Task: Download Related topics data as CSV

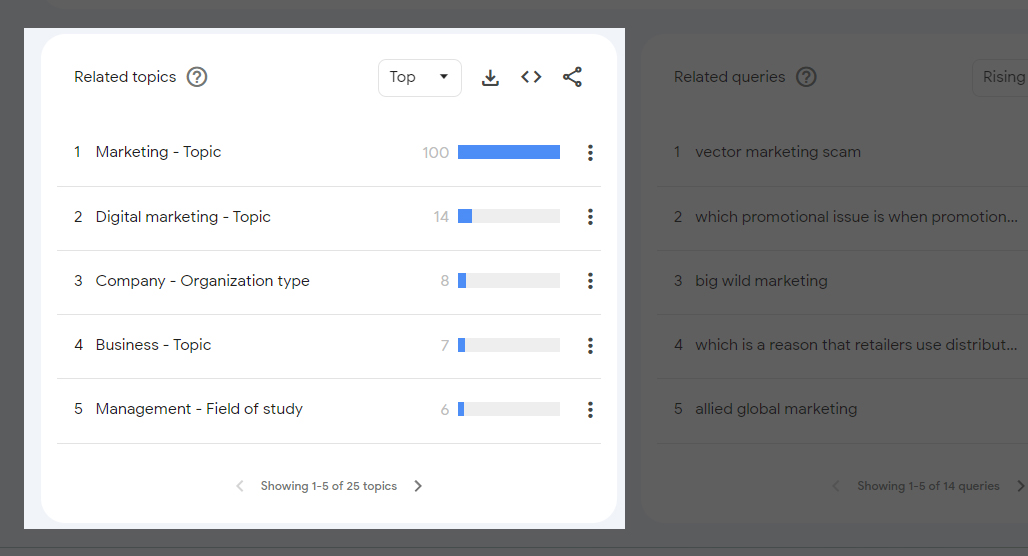Action: click(490, 77)
